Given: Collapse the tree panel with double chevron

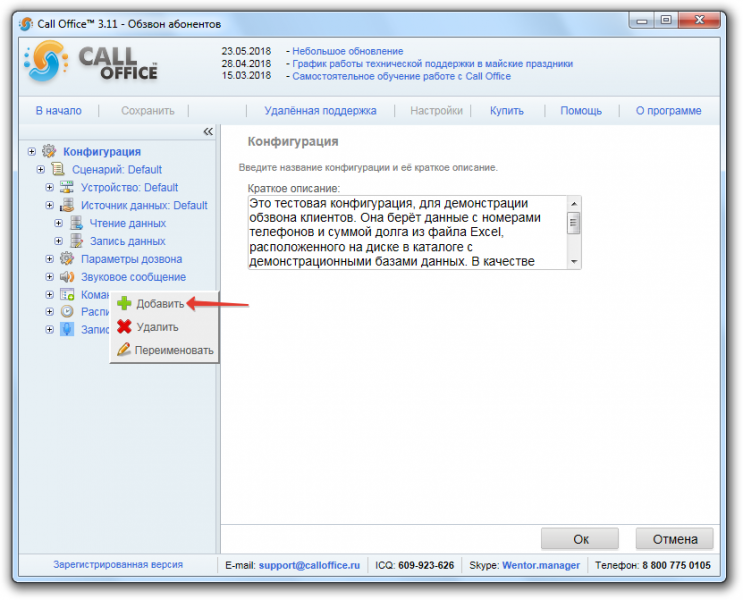Looking at the screenshot, I should tap(208, 131).
